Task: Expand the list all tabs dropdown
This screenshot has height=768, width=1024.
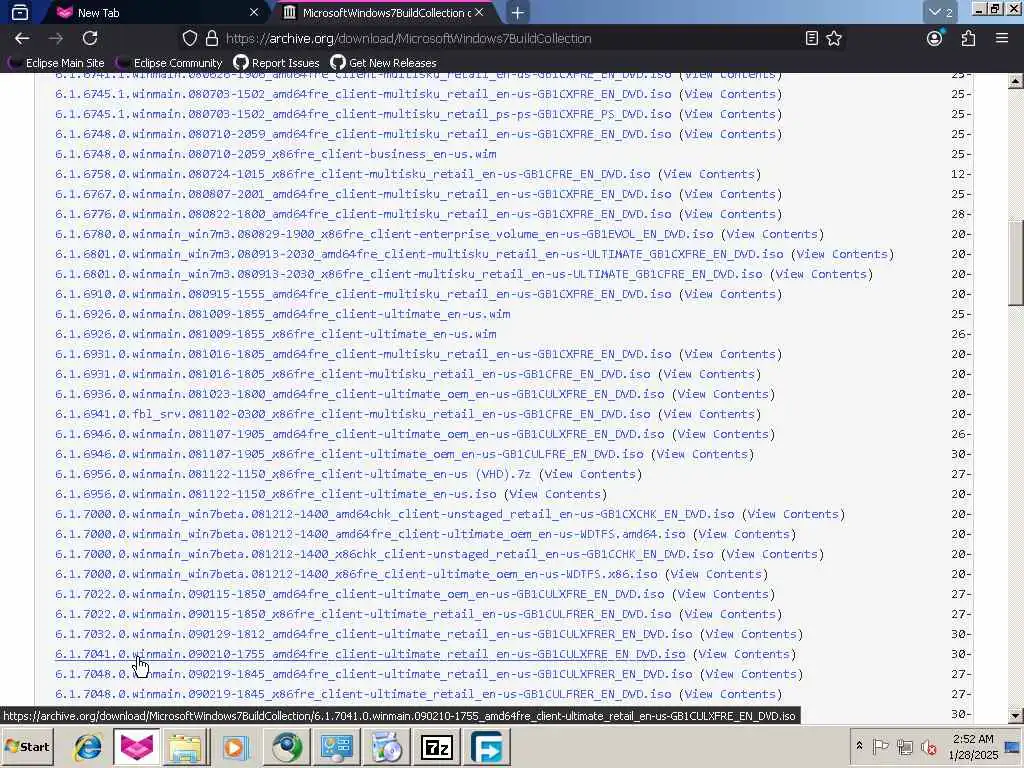Action: 940,12
